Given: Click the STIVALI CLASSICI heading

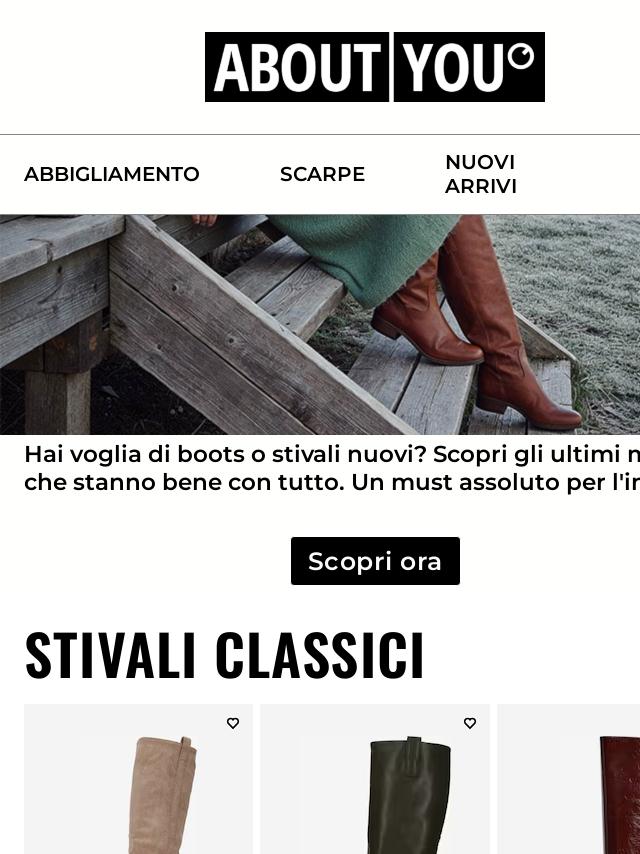Looking at the screenshot, I should pos(224,656).
